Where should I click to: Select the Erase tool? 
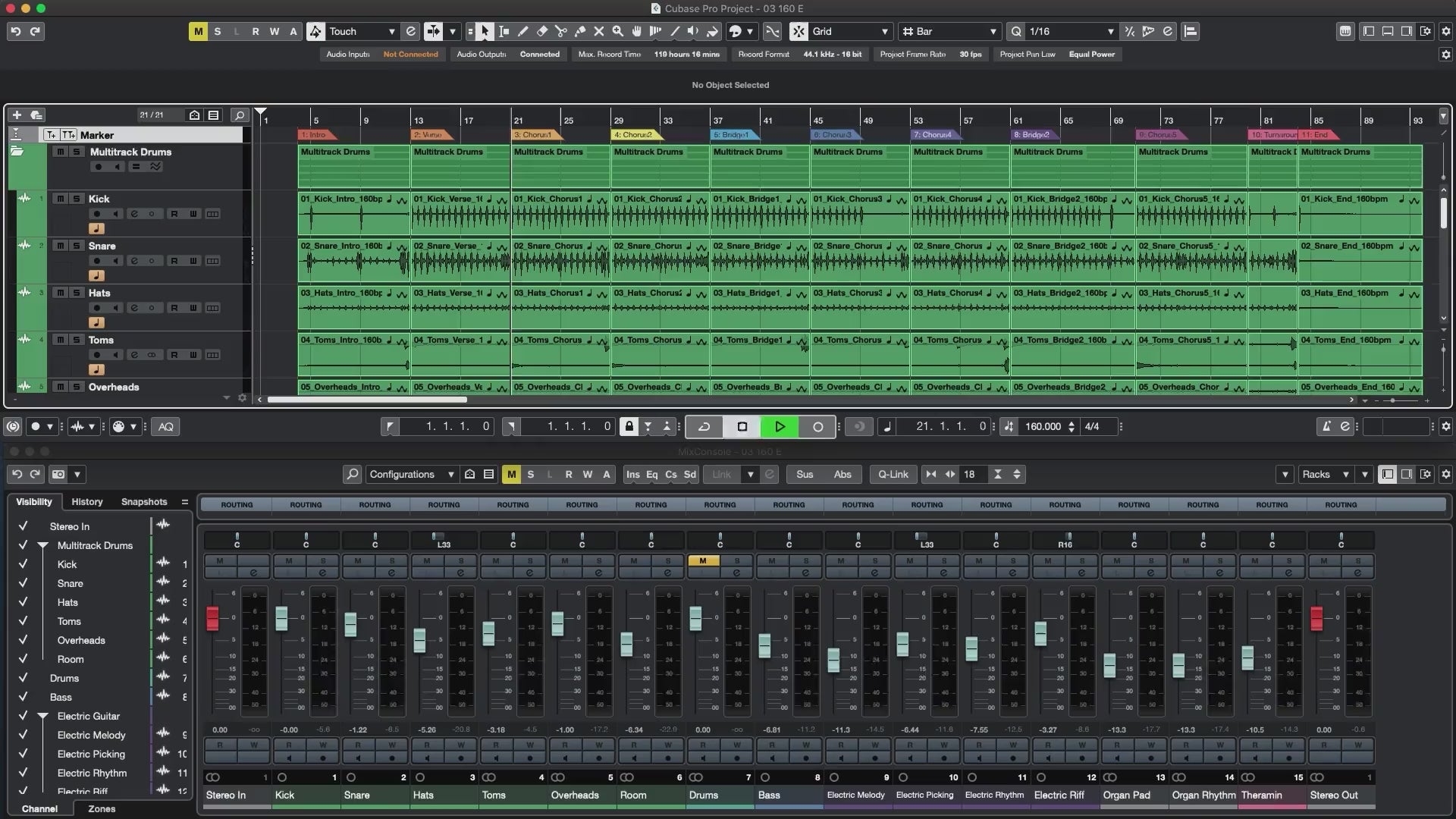click(x=542, y=31)
